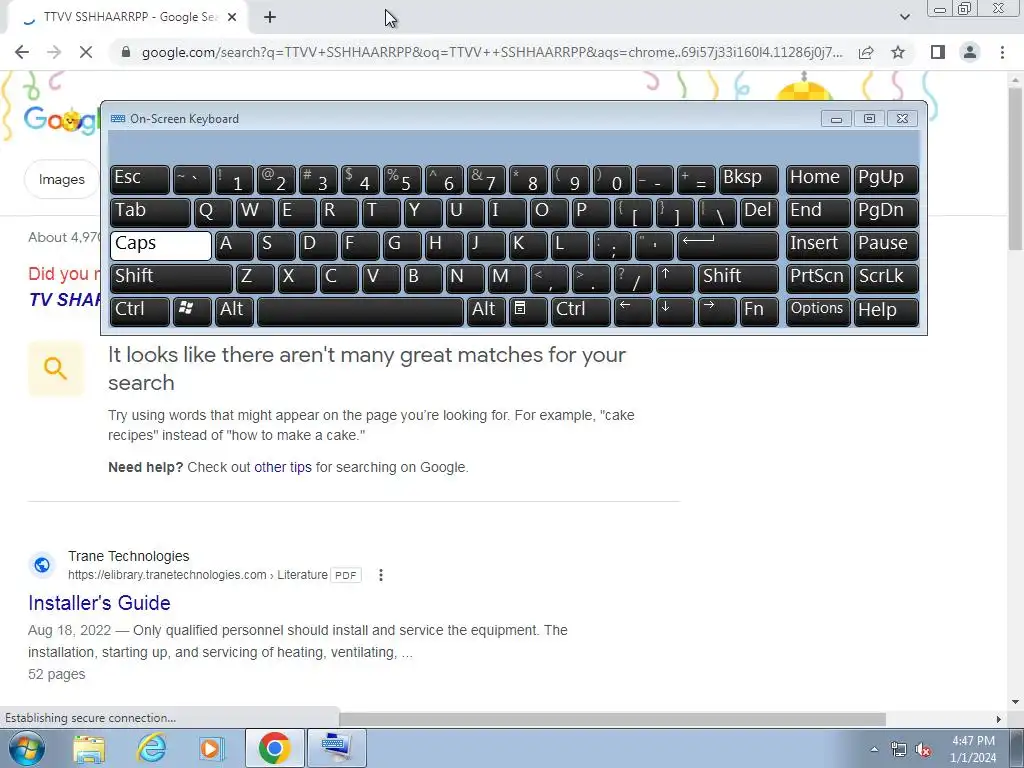Viewport: 1024px width, 768px height.
Task: Open the Chrome profile avatar
Action: click(x=970, y=52)
